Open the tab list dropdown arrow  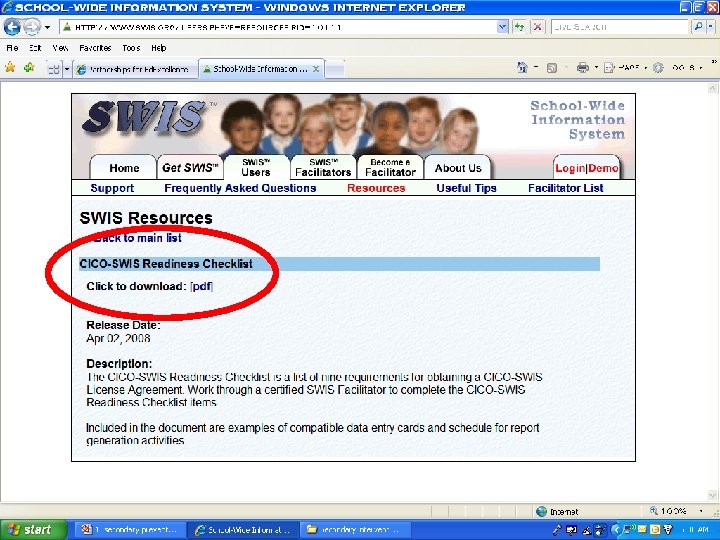click(x=67, y=69)
